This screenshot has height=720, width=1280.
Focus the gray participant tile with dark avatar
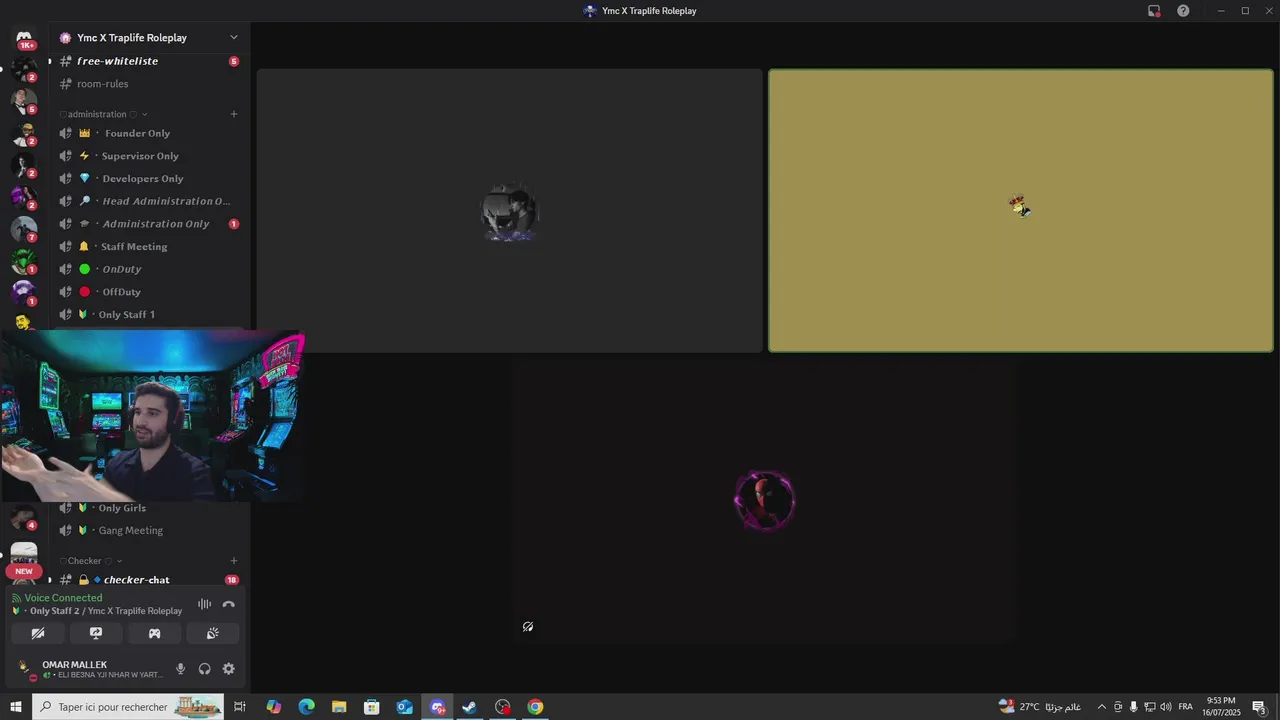[510, 211]
